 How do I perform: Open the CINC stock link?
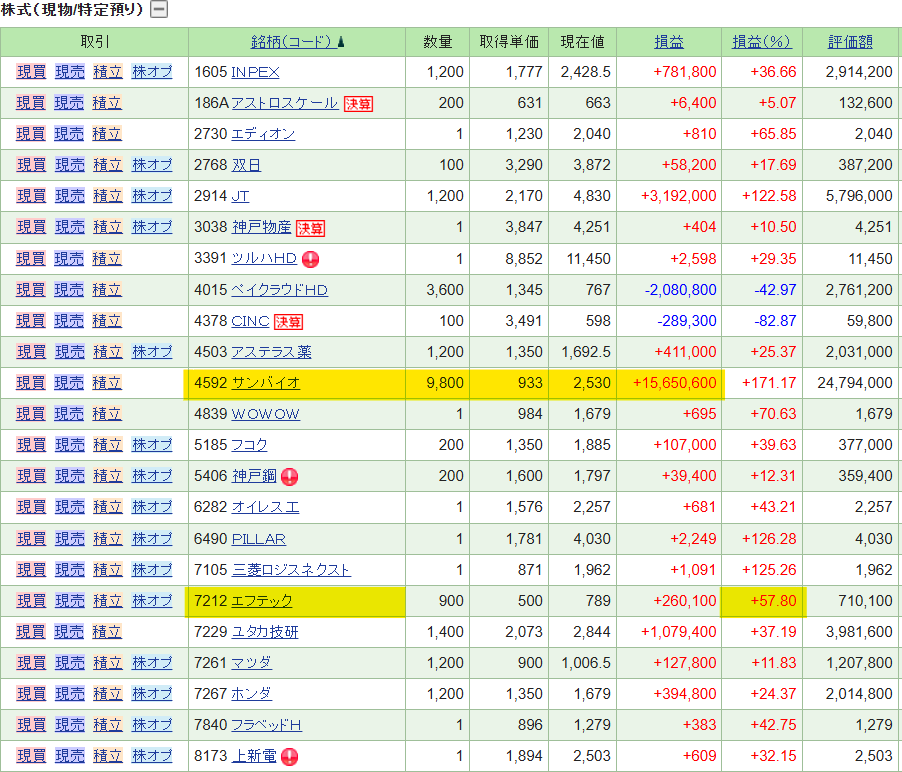[250, 321]
